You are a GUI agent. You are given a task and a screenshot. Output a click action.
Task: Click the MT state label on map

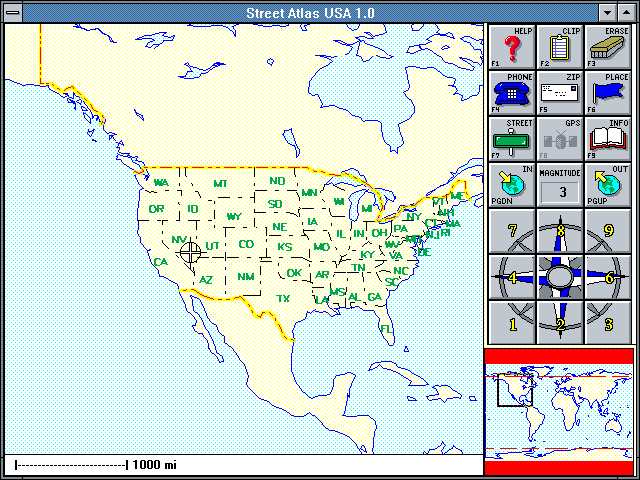point(220,184)
